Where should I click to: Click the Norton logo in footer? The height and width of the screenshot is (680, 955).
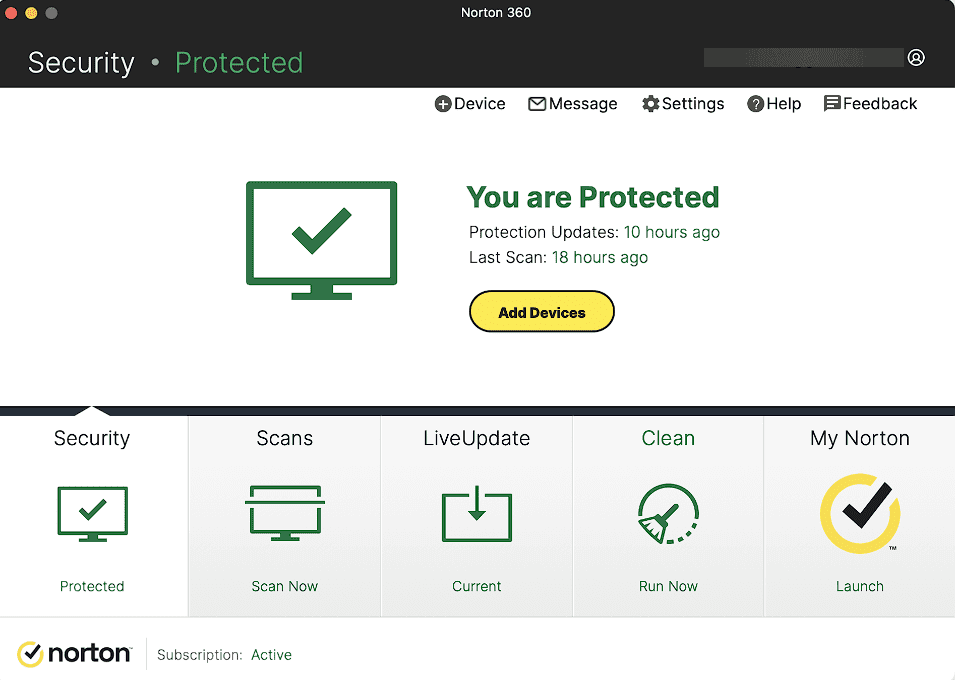74,654
